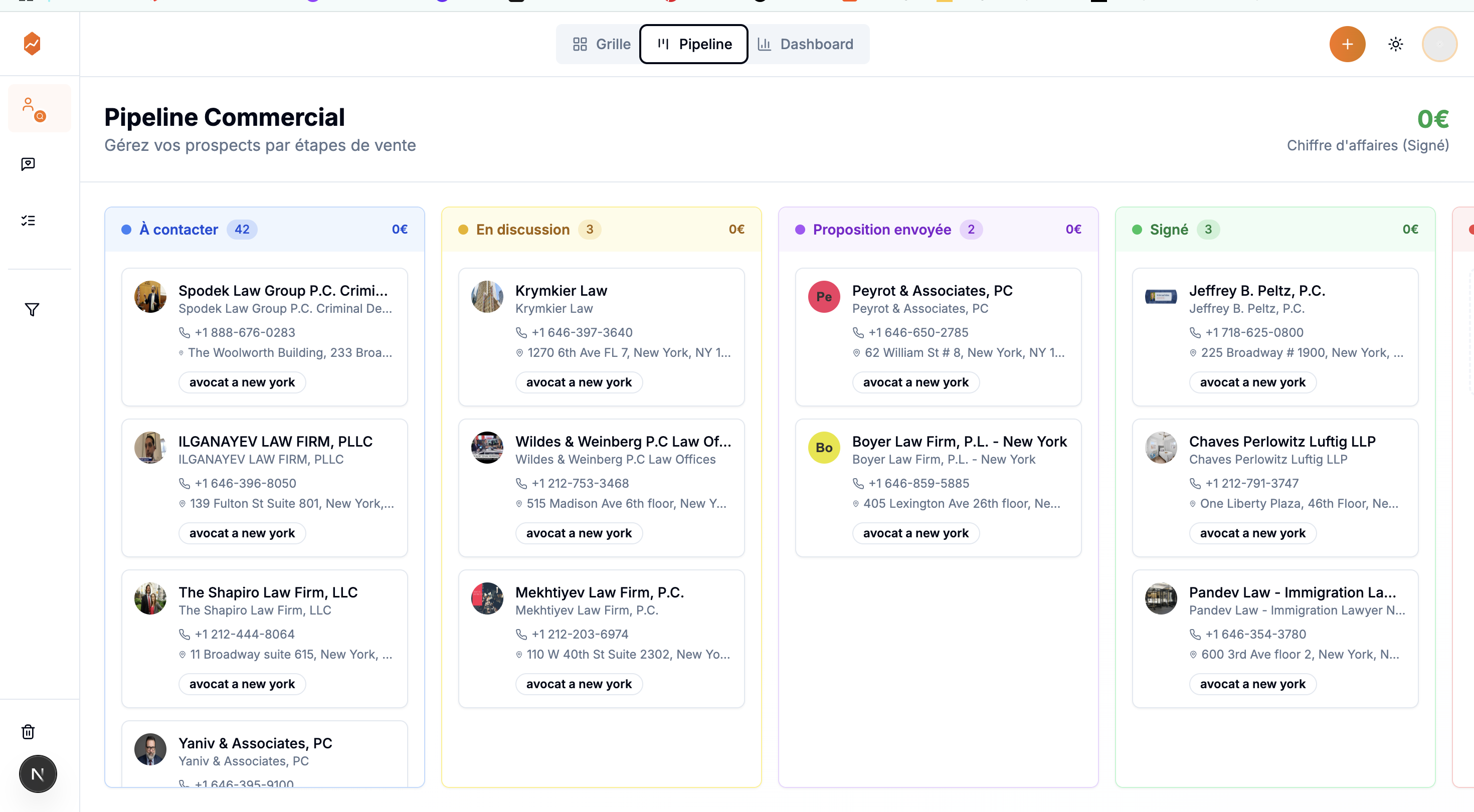Click phone icon for +1 646-397-3640
The height and width of the screenshot is (812, 1474).
521,332
